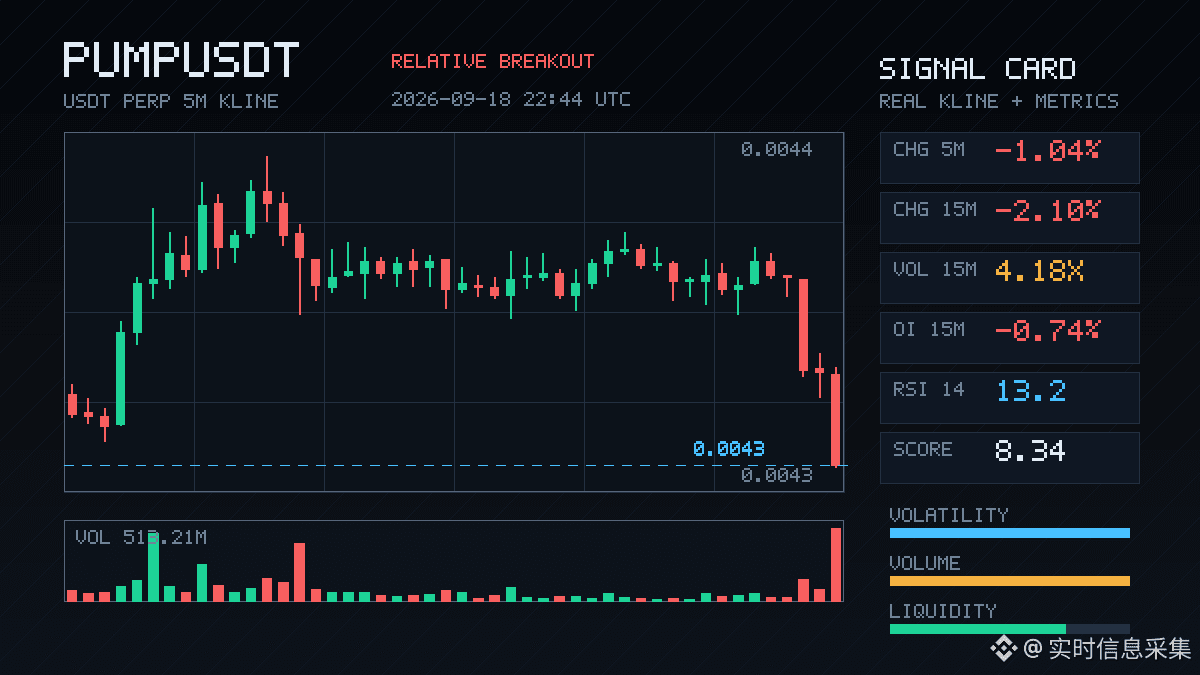Click the PUMPUSDT symbol title
Viewport: 1200px width, 675px height.
[x=181, y=60]
